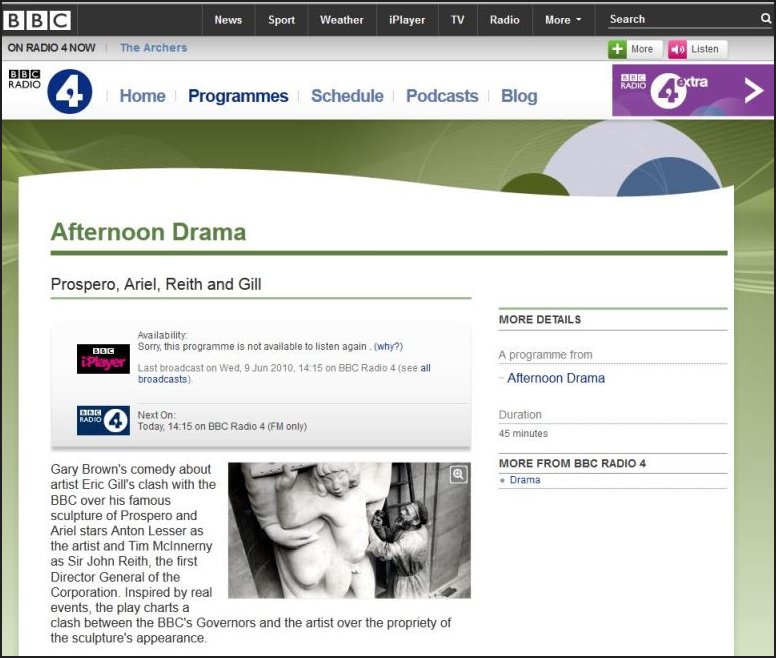Go to the Schedule tab
Viewport: 776px width, 658px height.
tap(347, 96)
